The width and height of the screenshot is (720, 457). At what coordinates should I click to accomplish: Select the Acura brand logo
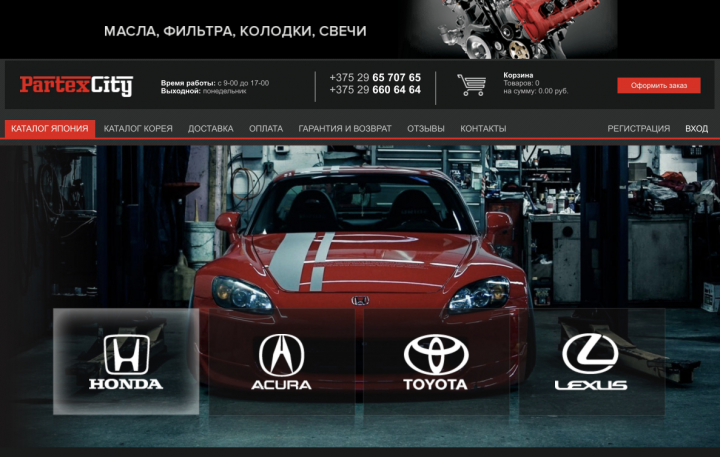[281, 362]
